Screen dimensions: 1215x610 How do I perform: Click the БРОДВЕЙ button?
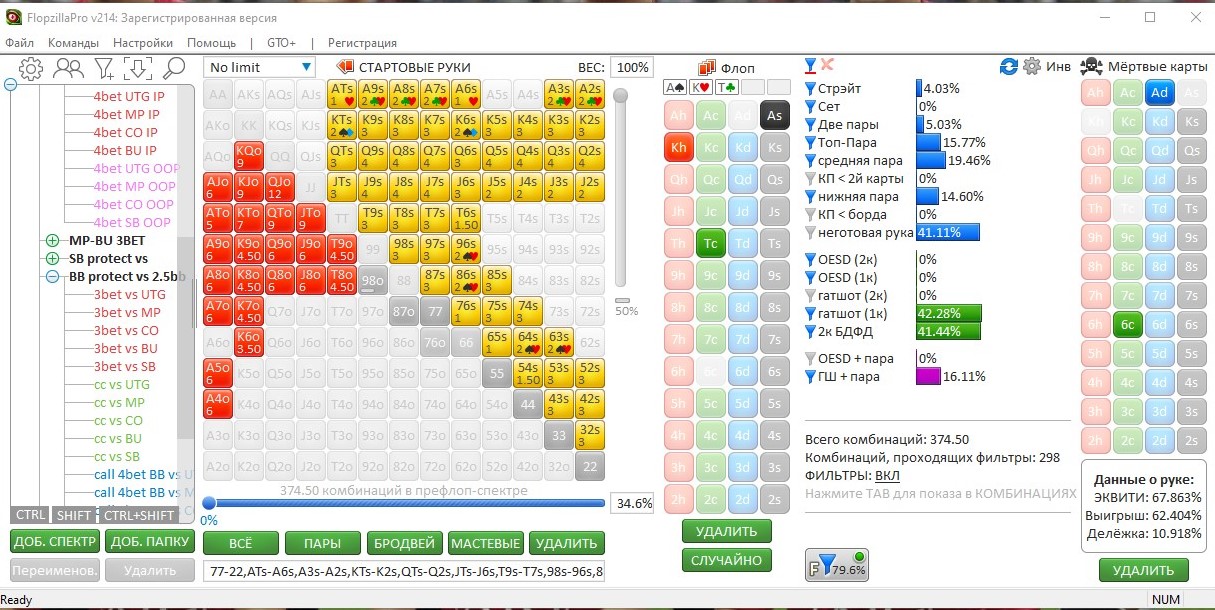coord(404,543)
